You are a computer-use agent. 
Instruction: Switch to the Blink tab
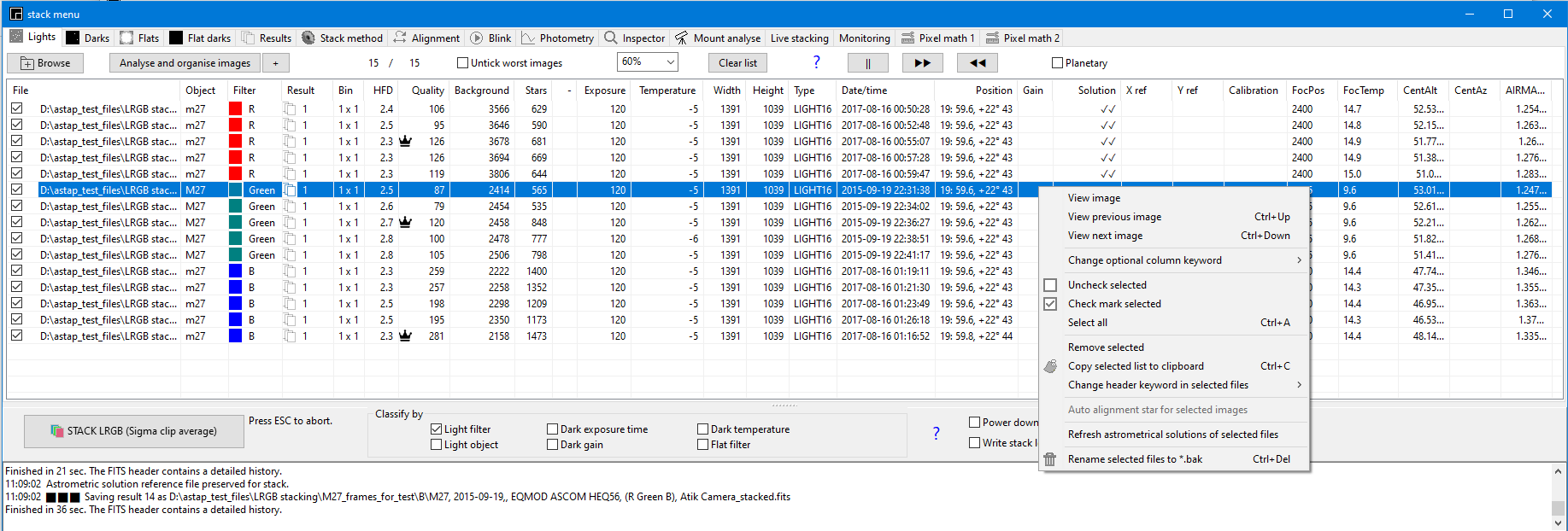pos(490,38)
